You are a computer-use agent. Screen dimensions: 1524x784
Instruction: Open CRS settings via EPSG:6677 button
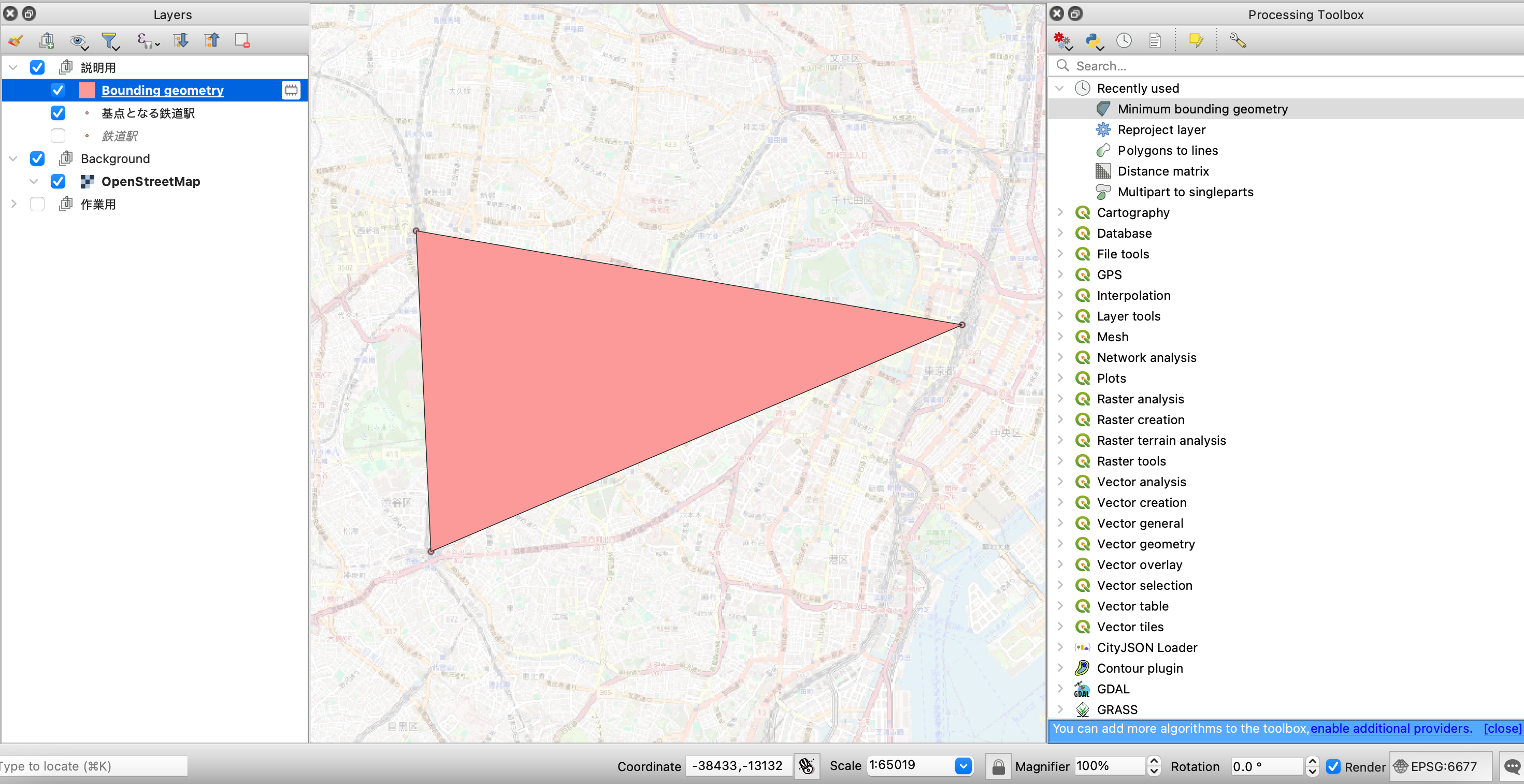coord(1440,766)
